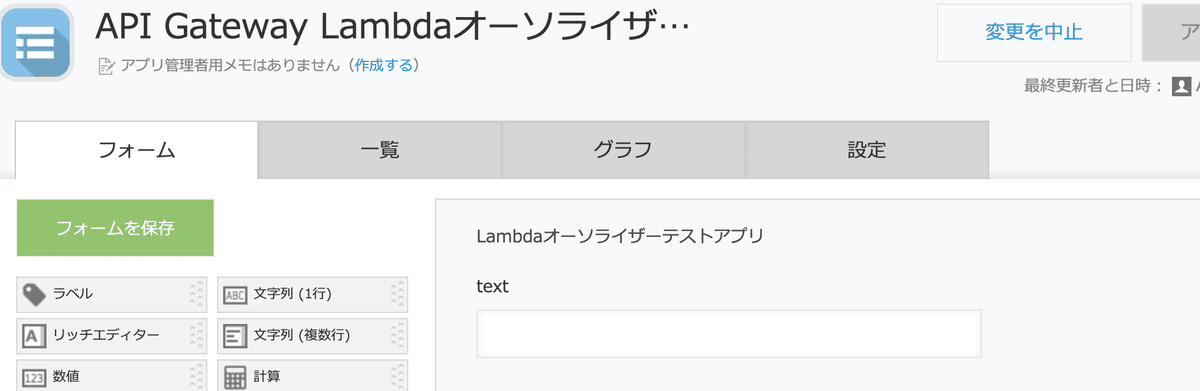Image resolution: width=1200 pixels, height=391 pixels.
Task: Click the app list icon beside the title
Action: tap(38, 42)
